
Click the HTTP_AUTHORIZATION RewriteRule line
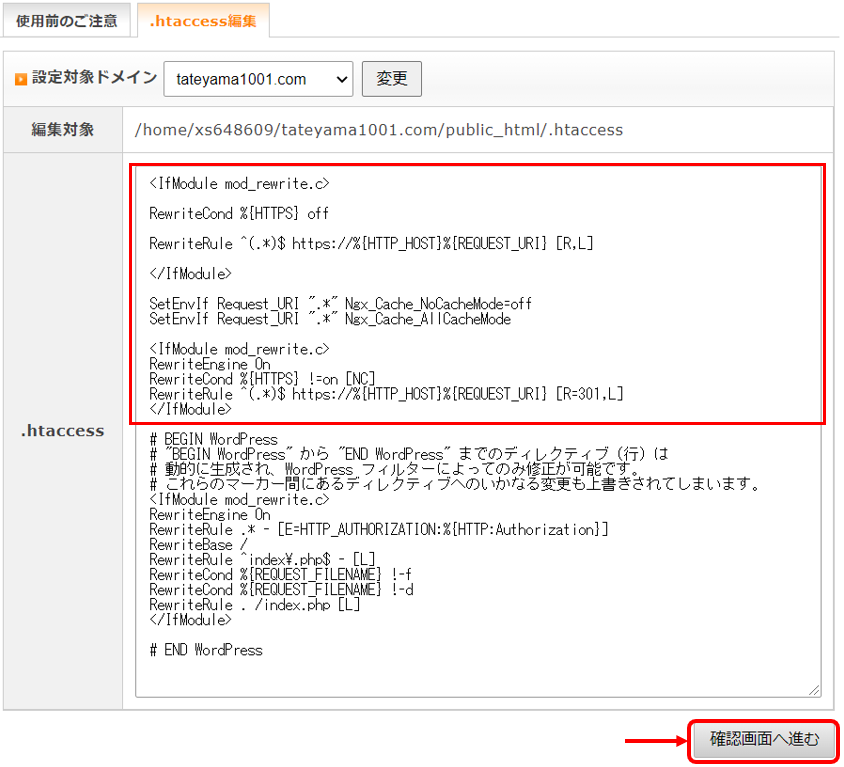click(x=379, y=529)
